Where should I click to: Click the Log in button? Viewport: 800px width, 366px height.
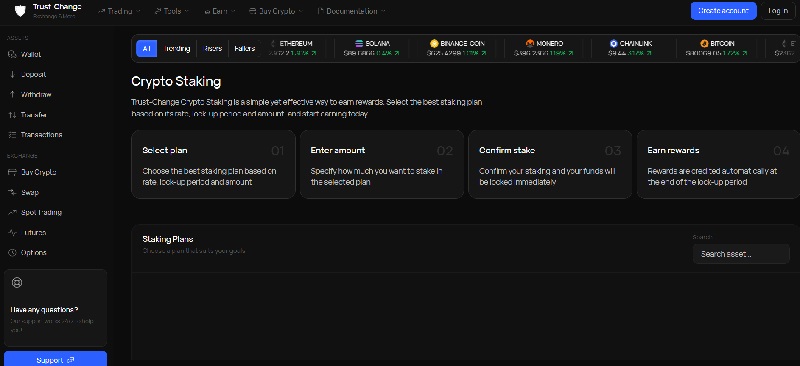pos(778,11)
